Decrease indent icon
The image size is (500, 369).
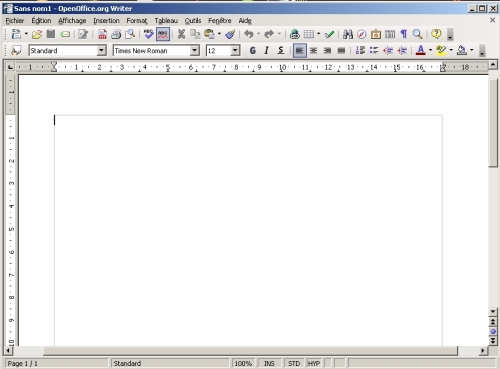pos(388,51)
